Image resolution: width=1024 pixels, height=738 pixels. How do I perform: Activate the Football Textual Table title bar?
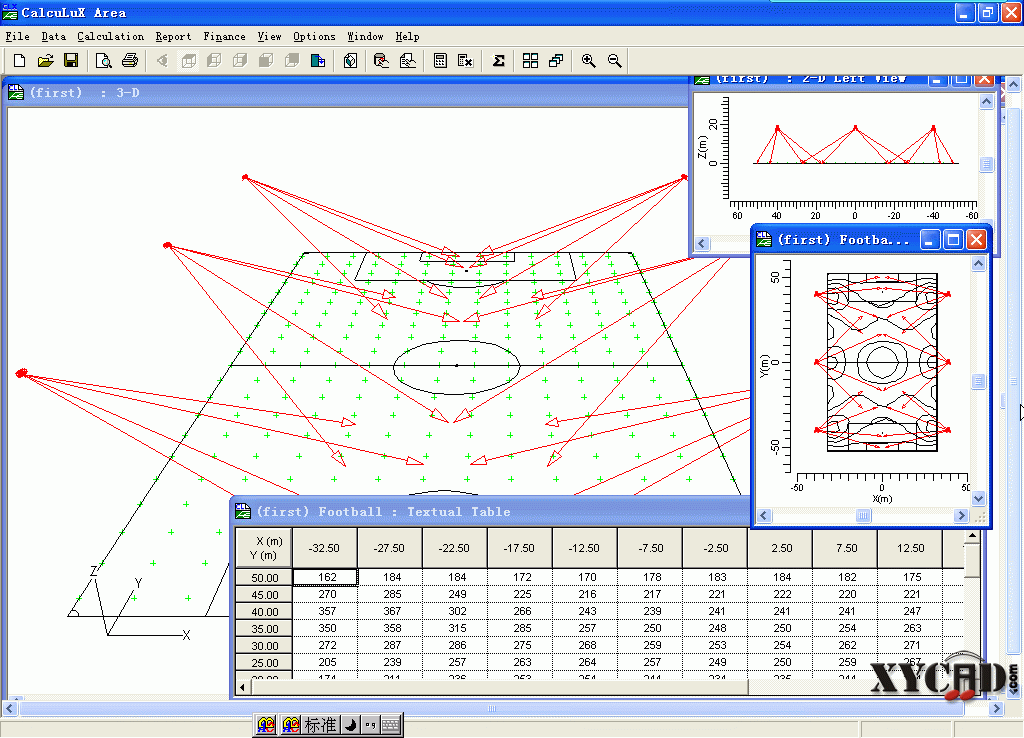[491, 511]
